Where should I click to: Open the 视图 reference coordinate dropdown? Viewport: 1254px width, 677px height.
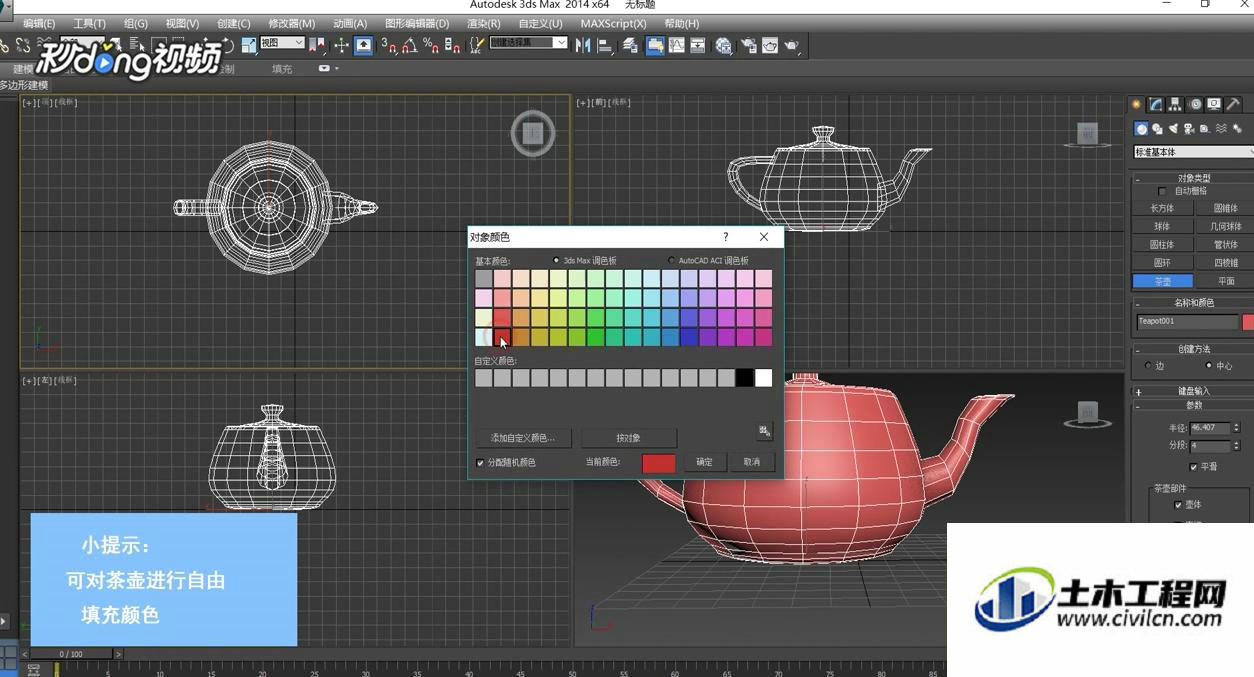(282, 43)
